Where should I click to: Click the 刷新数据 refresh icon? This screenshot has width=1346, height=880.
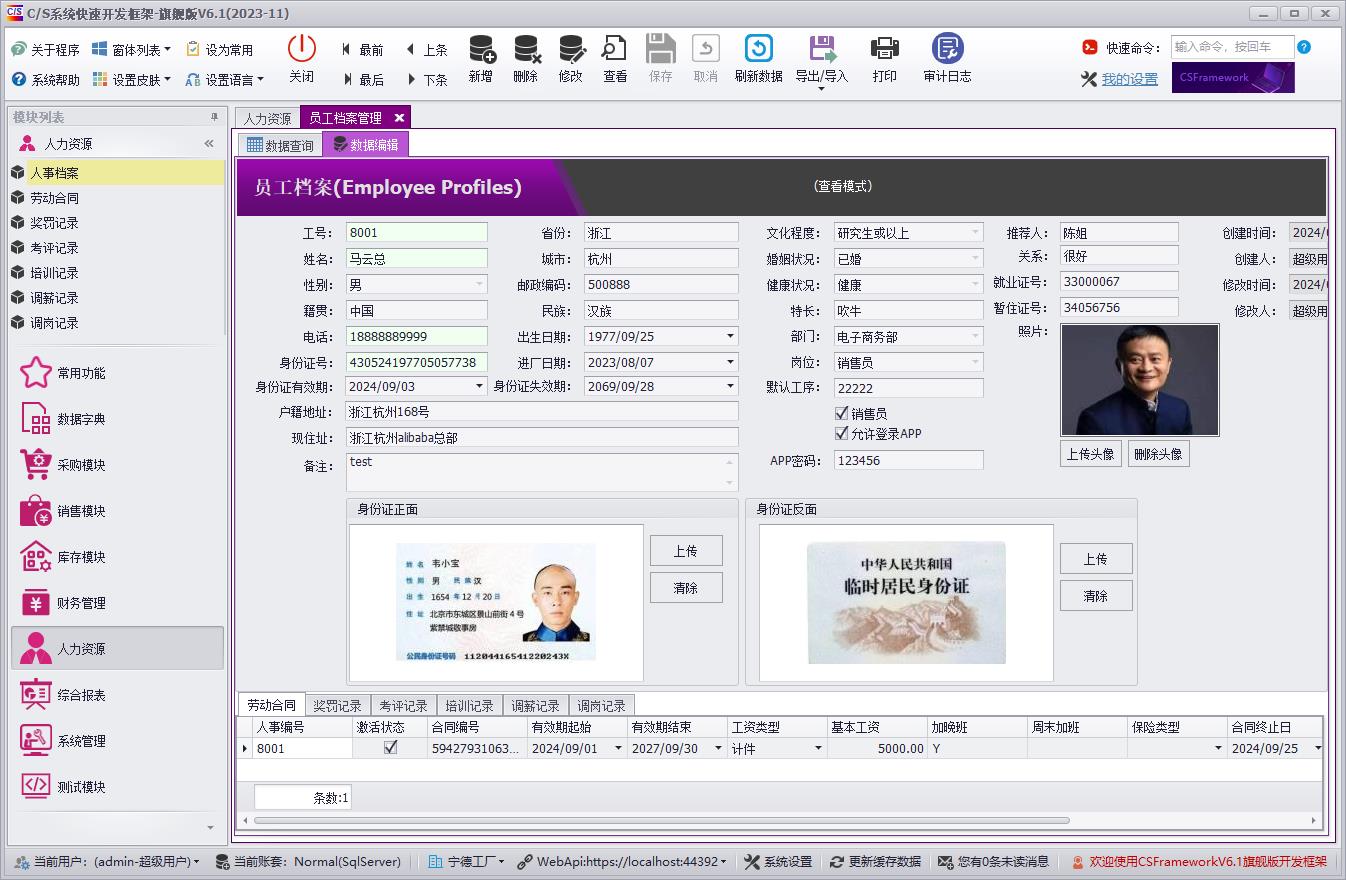[x=758, y=58]
